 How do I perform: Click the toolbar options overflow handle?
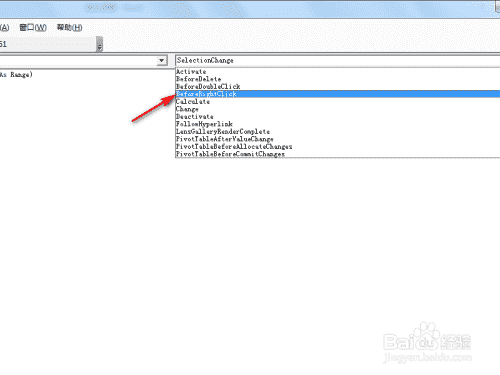point(99,44)
